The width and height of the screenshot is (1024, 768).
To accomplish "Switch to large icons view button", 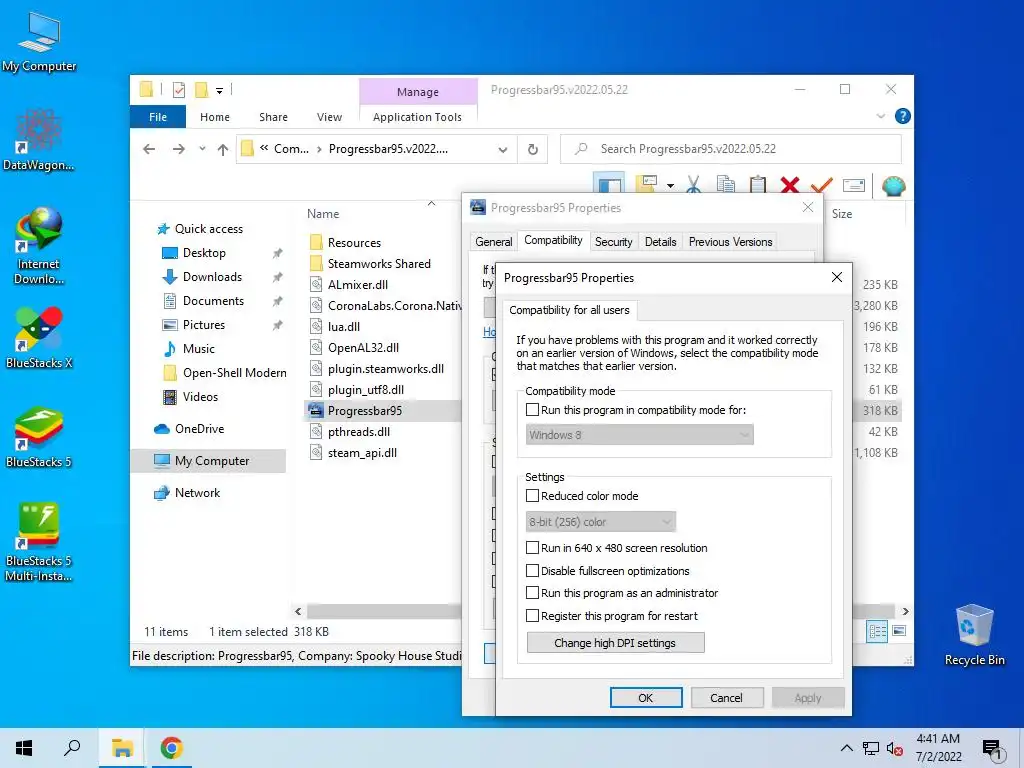I will tap(899, 630).
